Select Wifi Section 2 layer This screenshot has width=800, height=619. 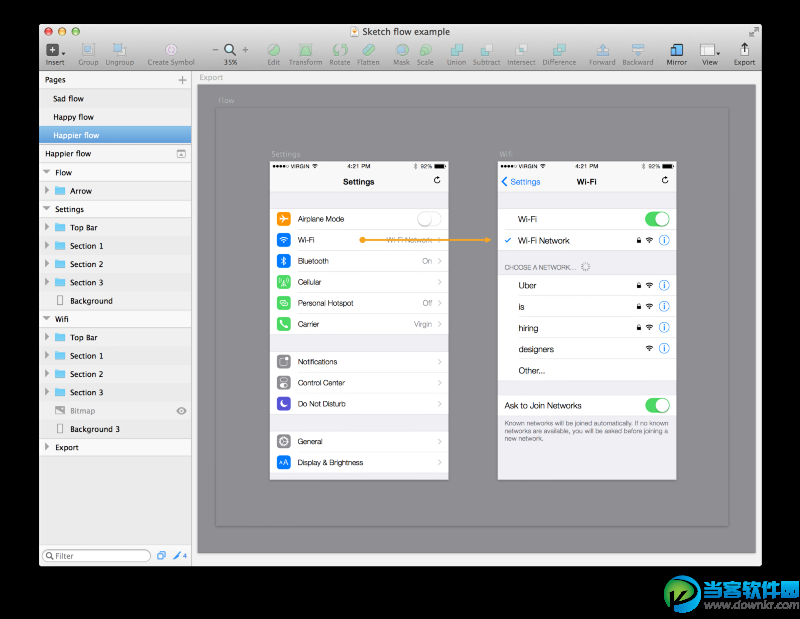(x=115, y=374)
